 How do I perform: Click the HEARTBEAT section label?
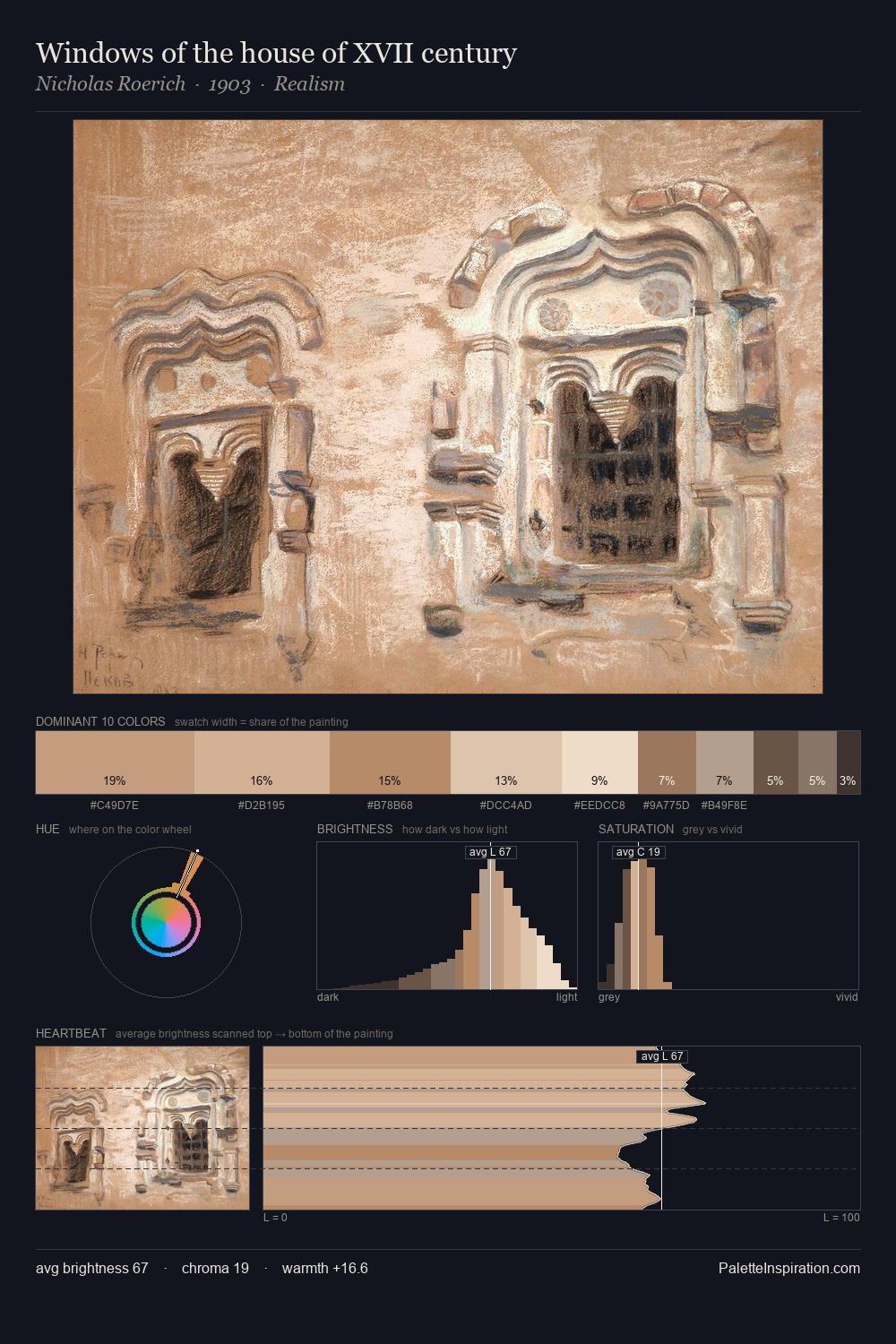pyautogui.click(x=71, y=1033)
